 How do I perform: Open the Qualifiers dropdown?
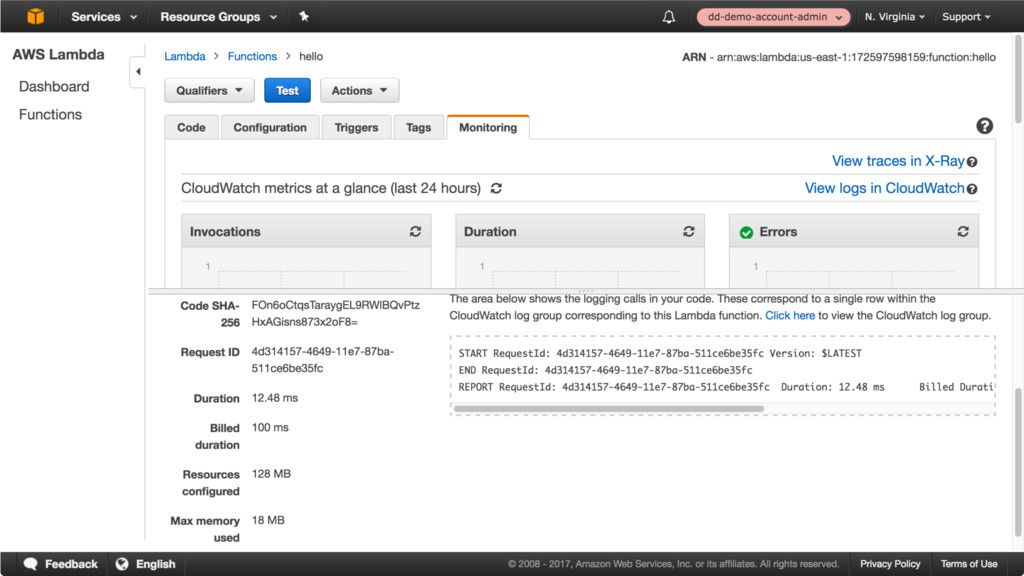(209, 91)
